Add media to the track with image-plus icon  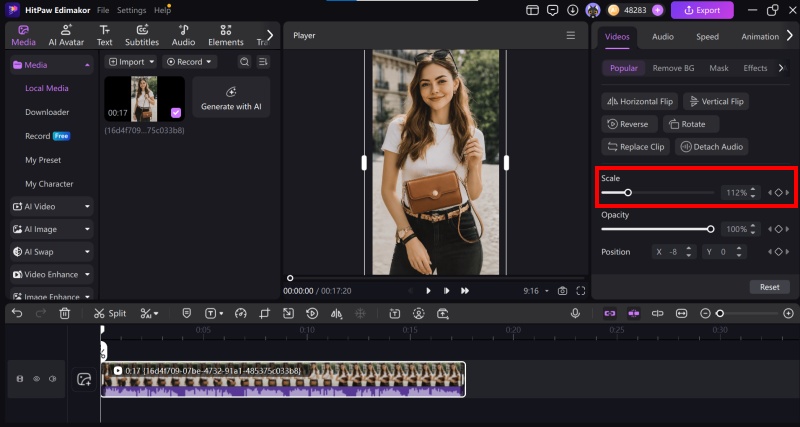pyautogui.click(x=84, y=379)
